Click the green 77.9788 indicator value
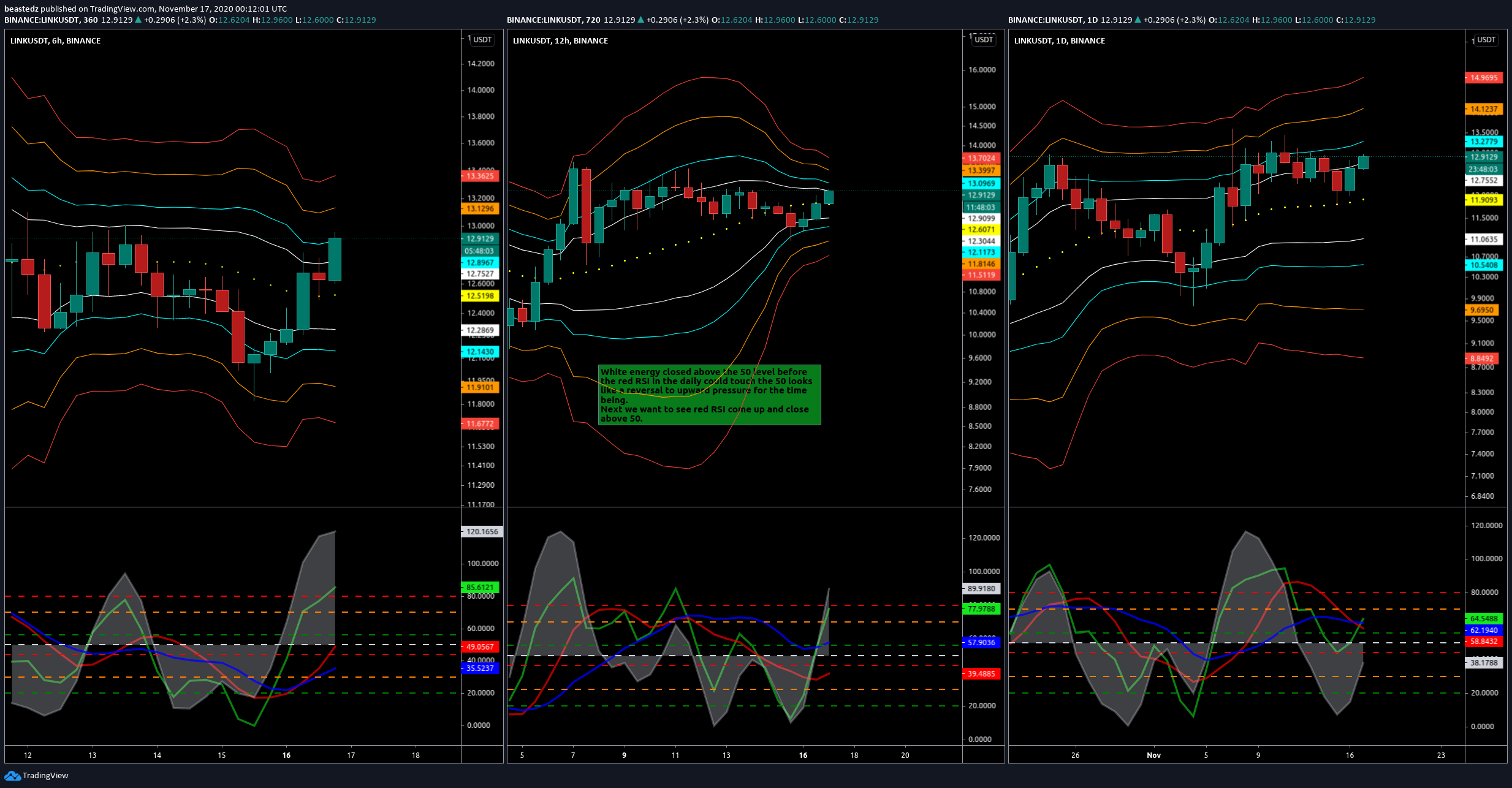 981,608
